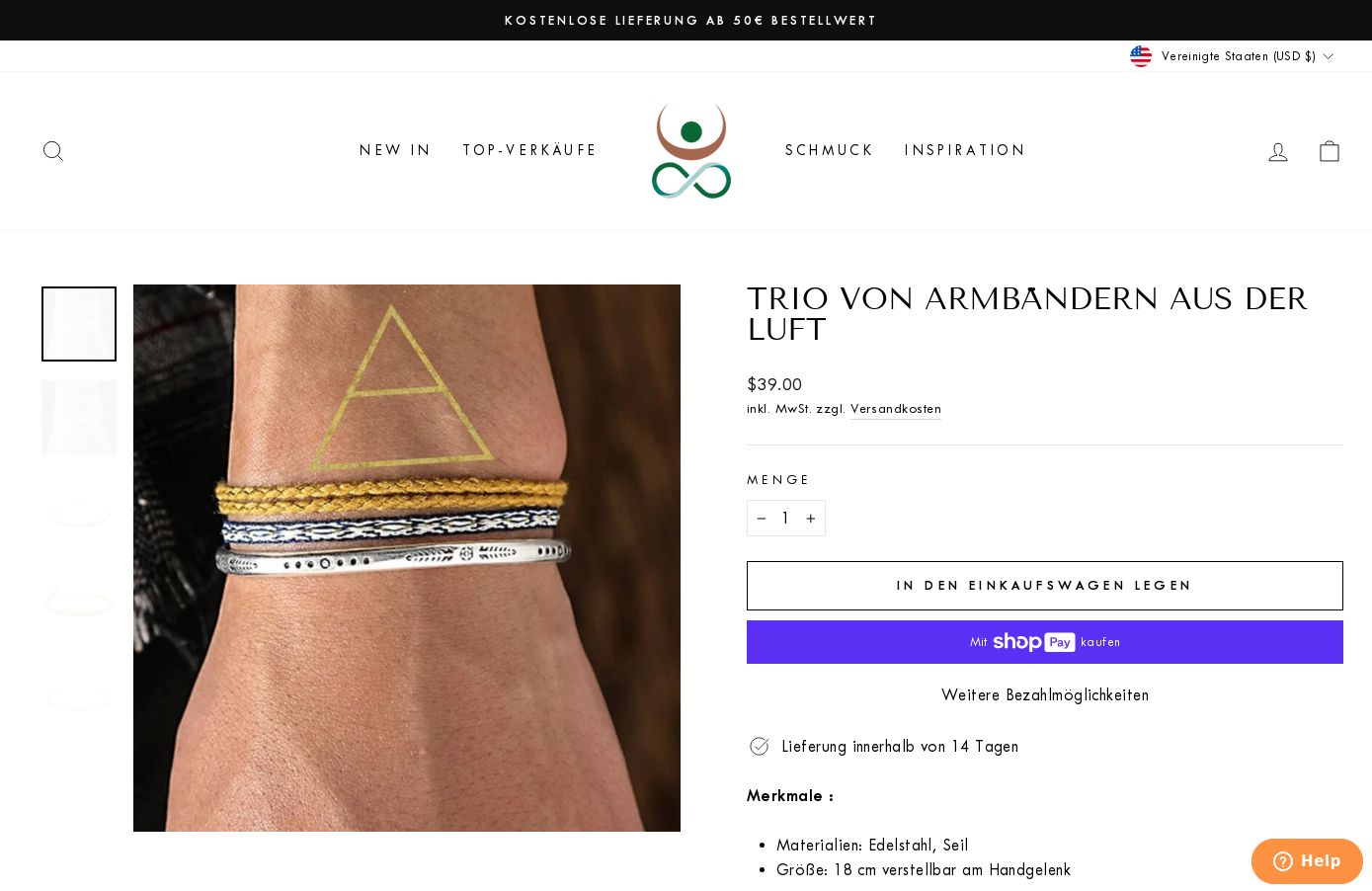
Task: Open the search magnifier icon
Action: (x=53, y=151)
